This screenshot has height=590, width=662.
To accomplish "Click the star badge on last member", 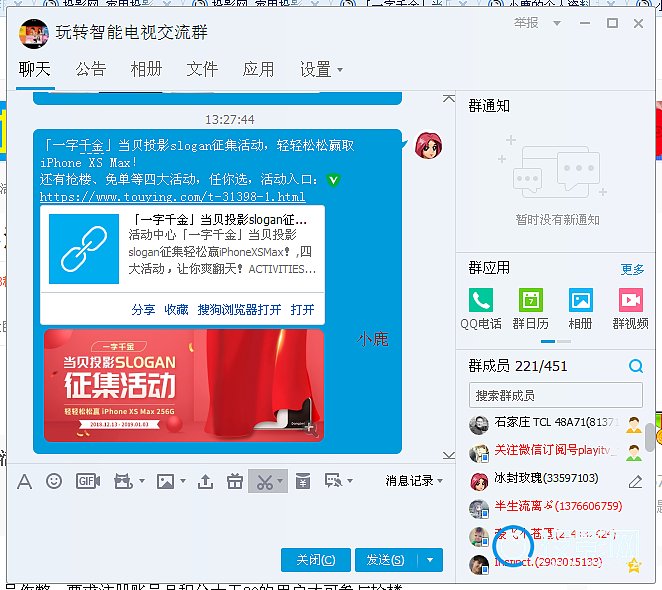I will 634,565.
